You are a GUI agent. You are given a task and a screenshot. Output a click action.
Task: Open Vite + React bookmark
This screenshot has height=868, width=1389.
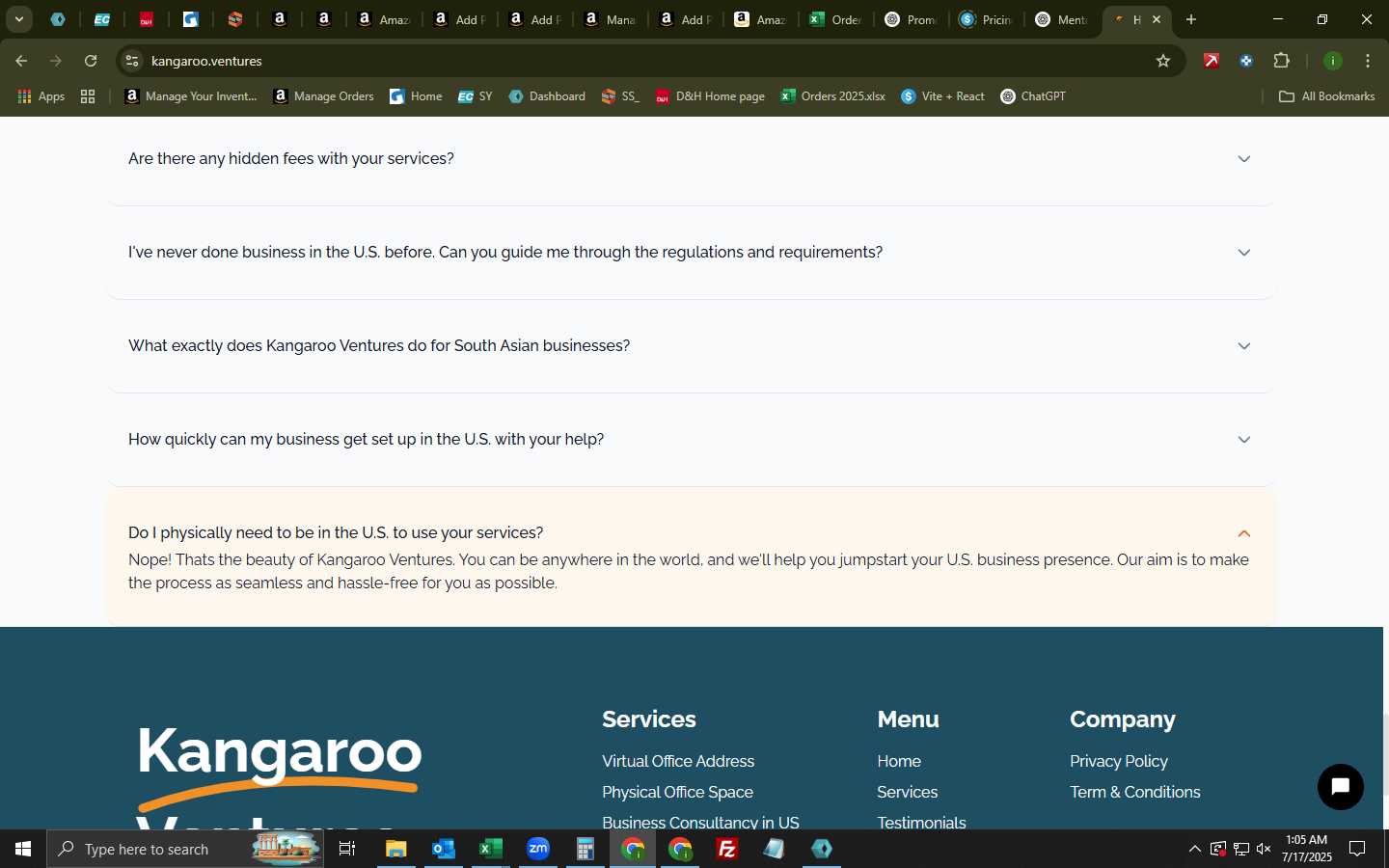[942, 96]
